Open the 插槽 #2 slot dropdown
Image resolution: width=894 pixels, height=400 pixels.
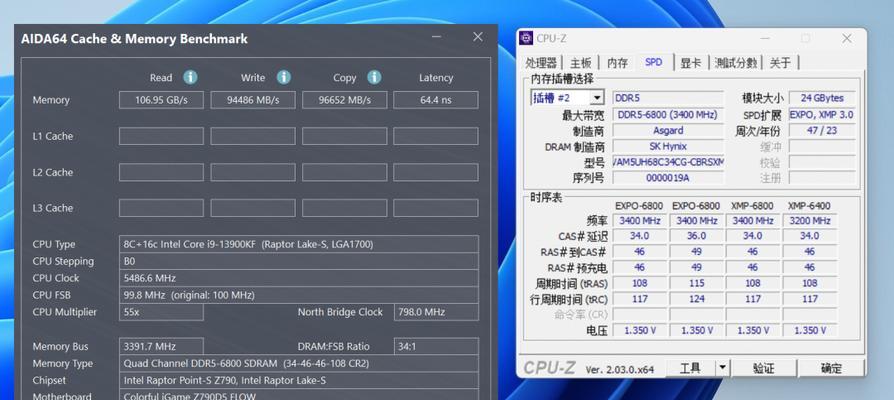click(x=596, y=98)
